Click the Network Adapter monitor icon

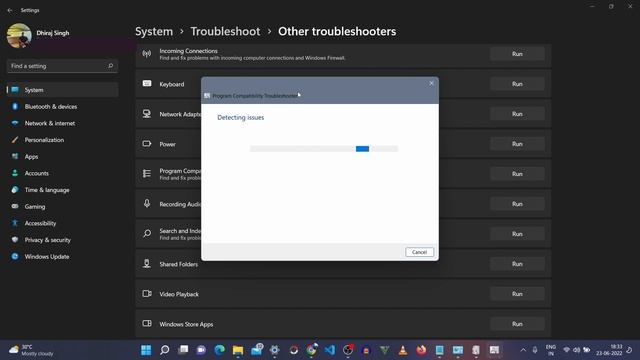point(147,113)
